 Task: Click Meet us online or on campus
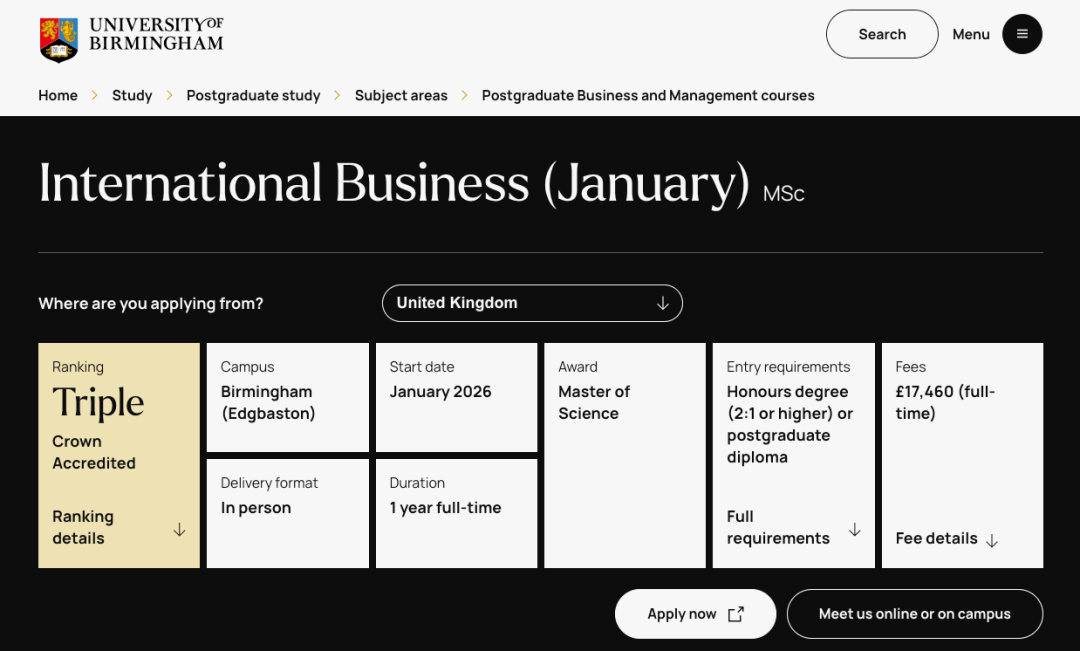coord(915,614)
